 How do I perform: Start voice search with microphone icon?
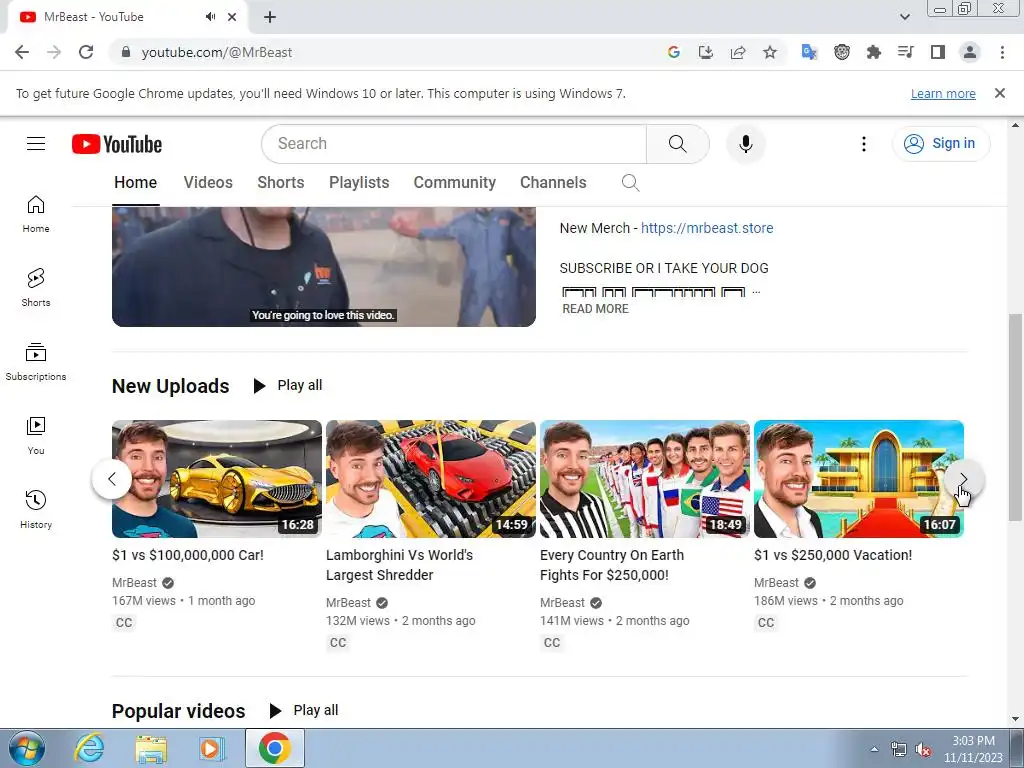(x=745, y=144)
